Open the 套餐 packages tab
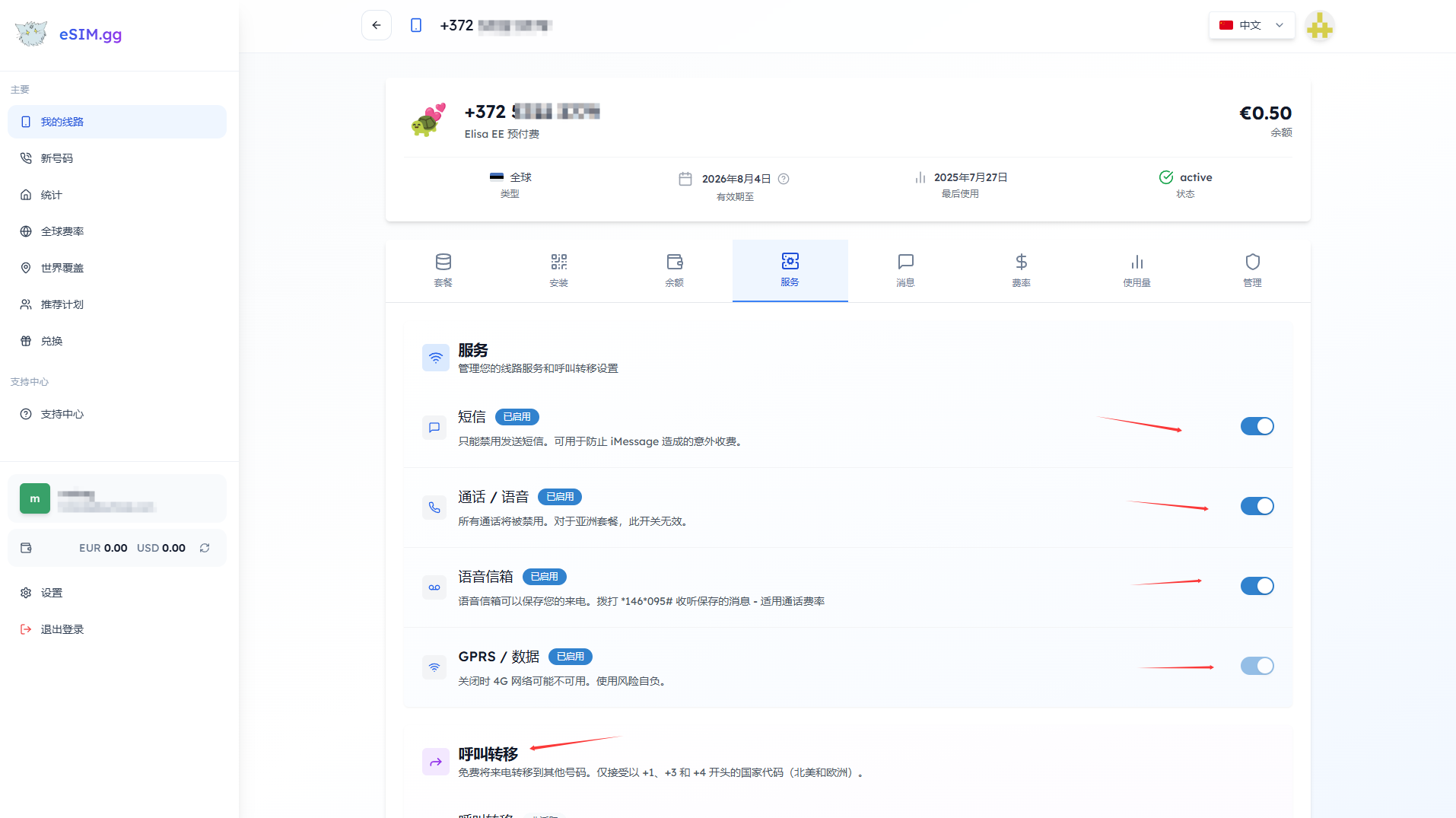 coord(443,270)
